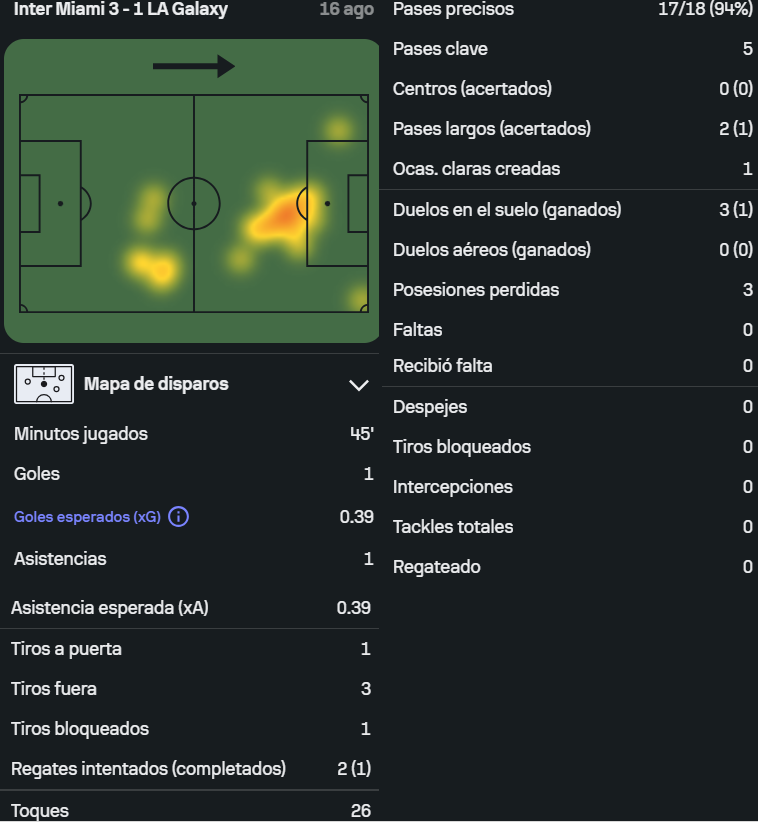Click the Mapa de disparos label
Image resolution: width=758 pixels, height=822 pixels.
pyautogui.click(x=156, y=384)
